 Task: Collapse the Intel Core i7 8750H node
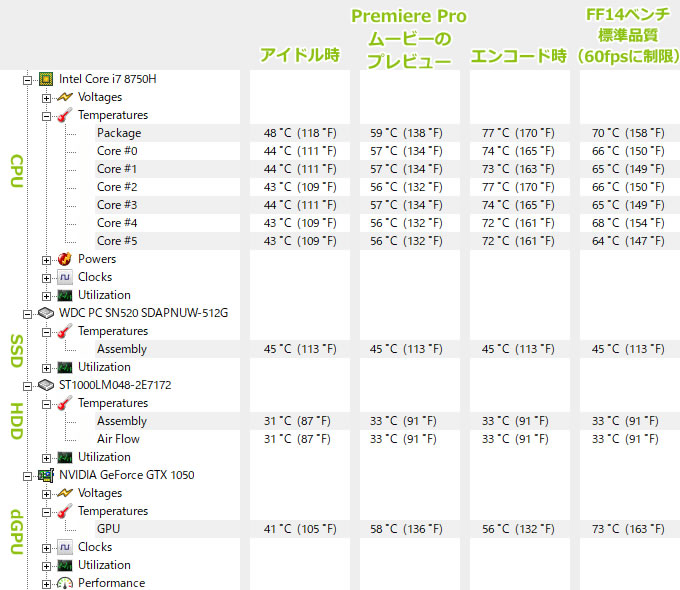27,80
